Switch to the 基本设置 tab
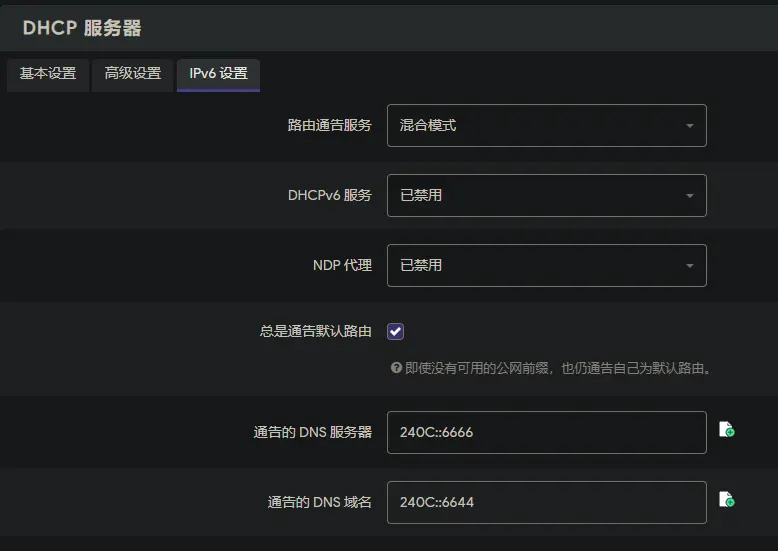 tap(47, 74)
